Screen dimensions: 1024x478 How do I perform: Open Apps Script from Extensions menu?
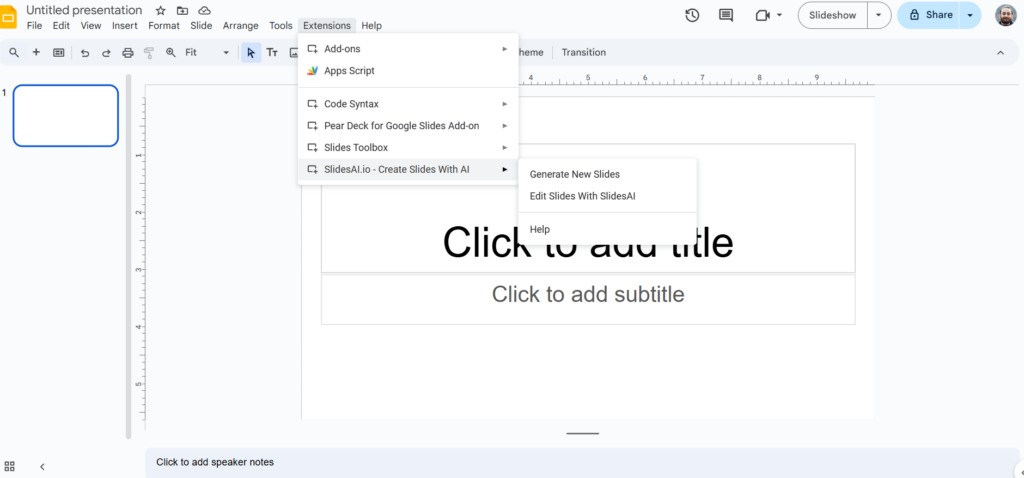pyautogui.click(x=349, y=71)
